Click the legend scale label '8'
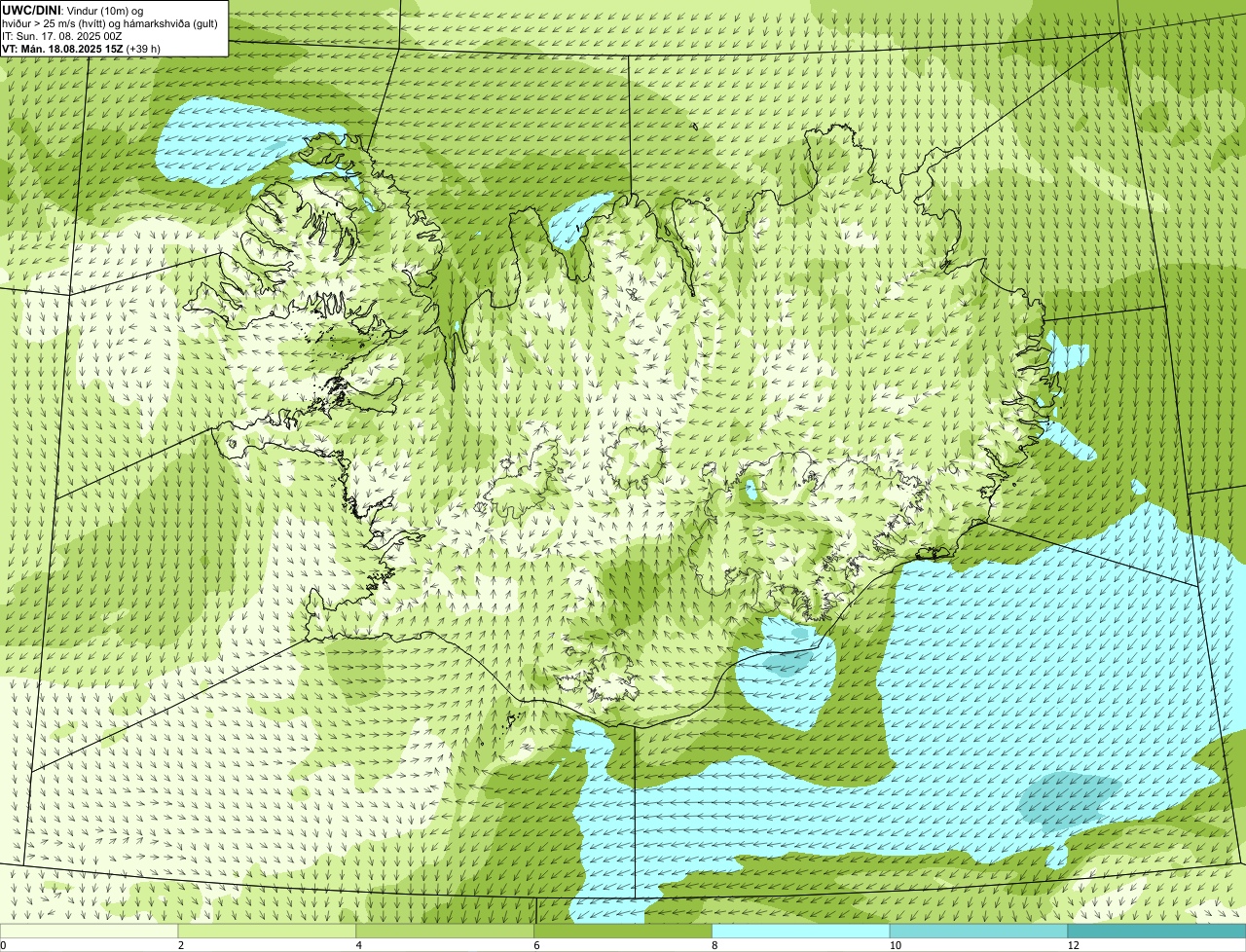This screenshot has height=952, width=1246. coord(715,945)
